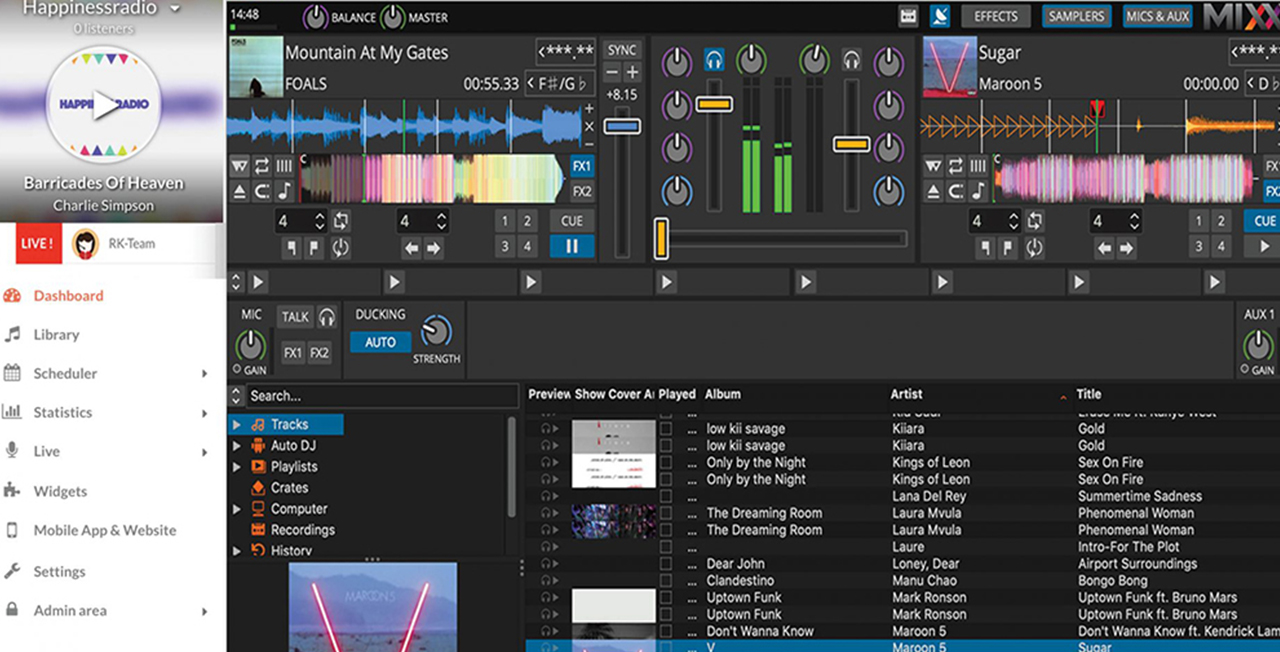Expand the Auto DJ tree node
Image resolution: width=1280 pixels, height=652 pixels.
click(237, 445)
